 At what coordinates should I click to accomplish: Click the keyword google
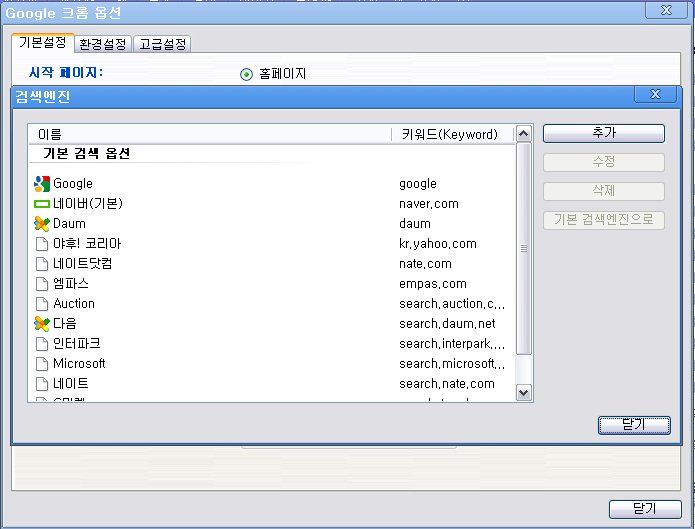pos(418,184)
